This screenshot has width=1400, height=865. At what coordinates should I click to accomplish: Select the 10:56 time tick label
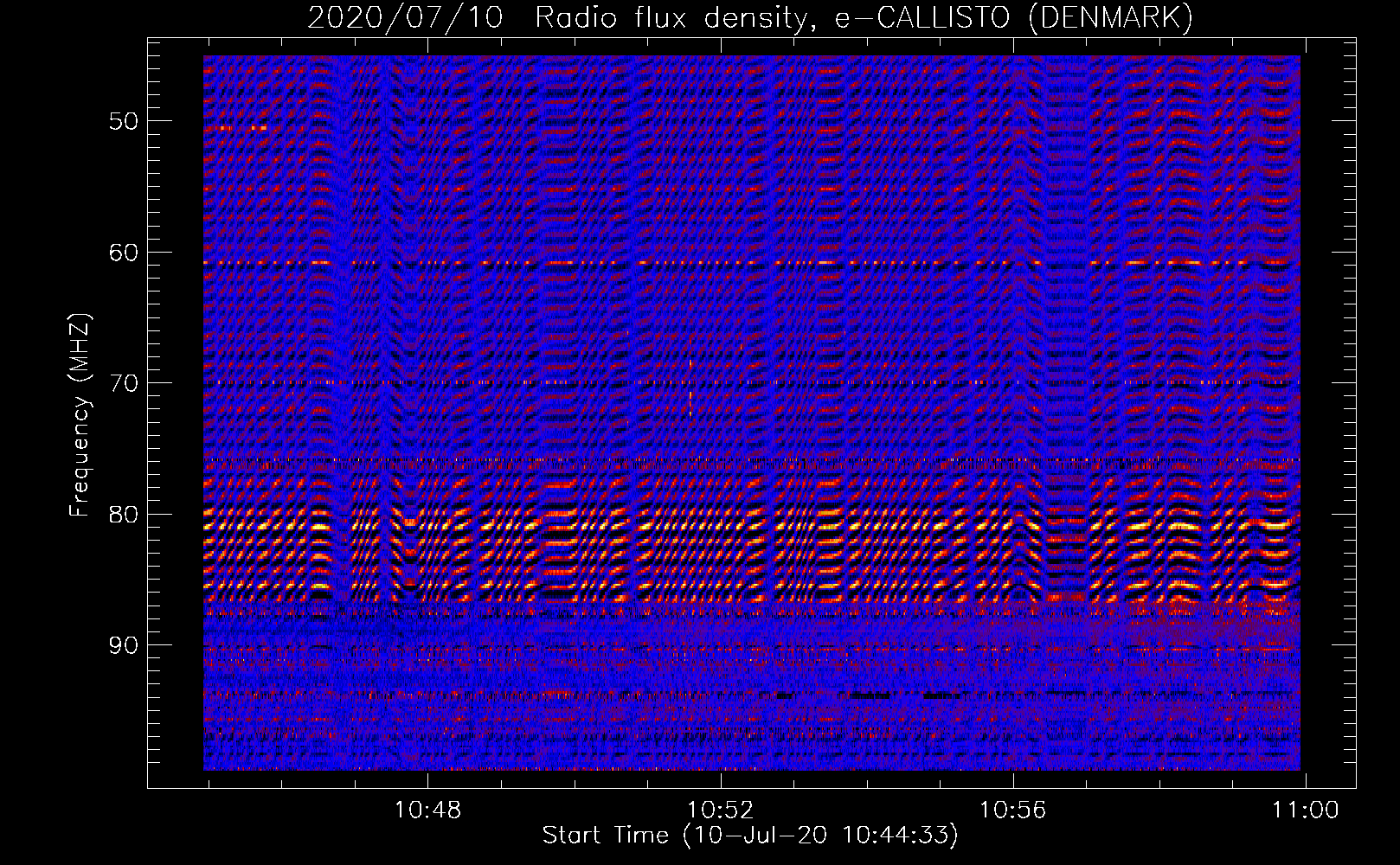click(x=1012, y=811)
